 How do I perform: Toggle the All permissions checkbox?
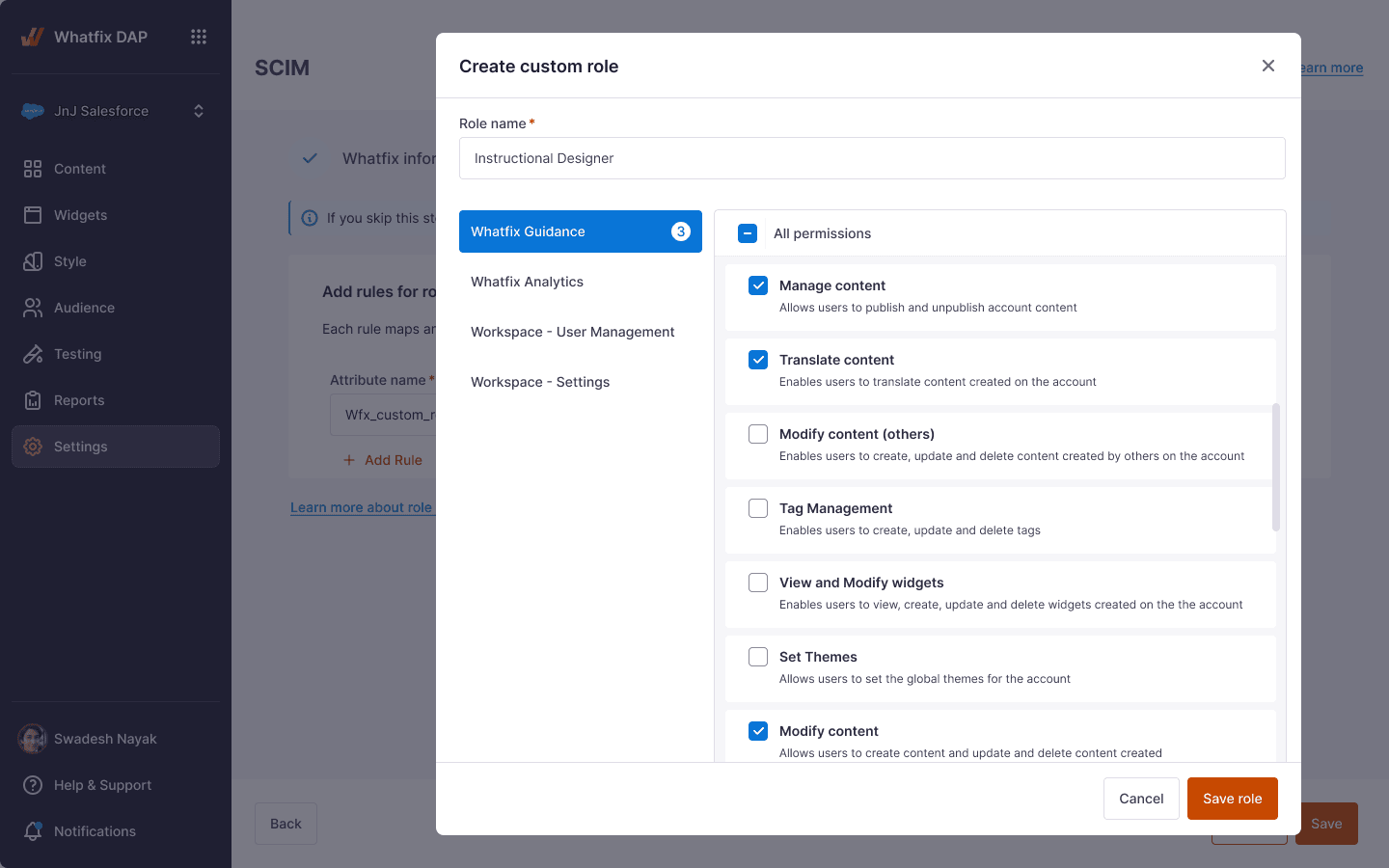click(748, 233)
